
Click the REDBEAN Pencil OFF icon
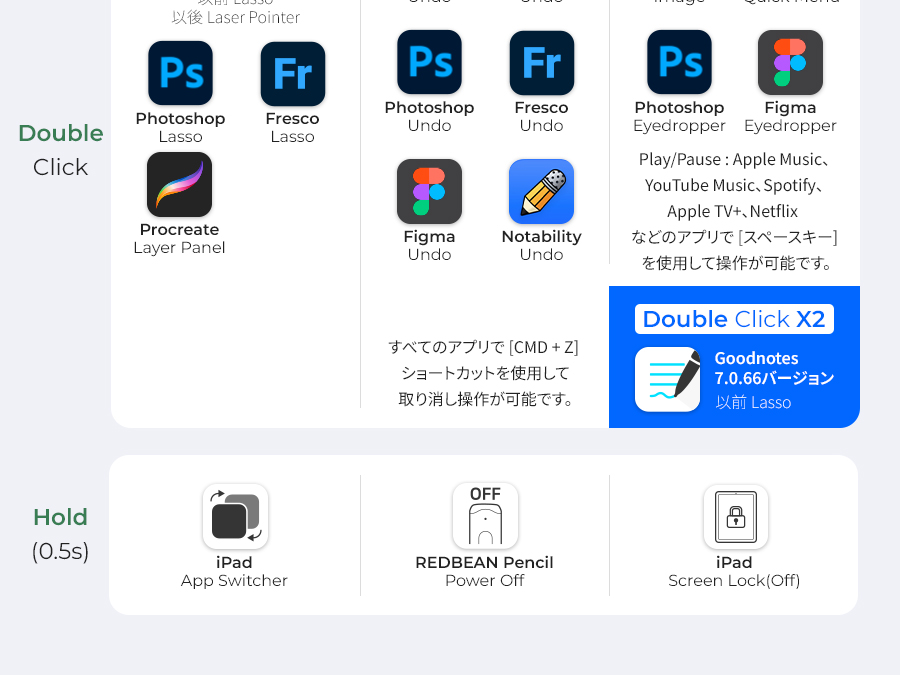pyautogui.click(x=486, y=516)
